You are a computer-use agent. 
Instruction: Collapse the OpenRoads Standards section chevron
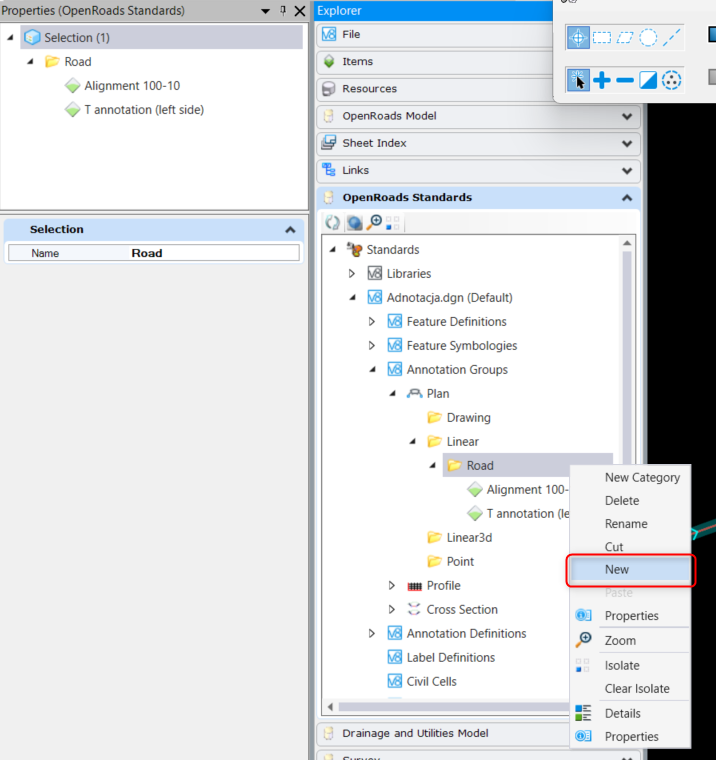(627, 198)
